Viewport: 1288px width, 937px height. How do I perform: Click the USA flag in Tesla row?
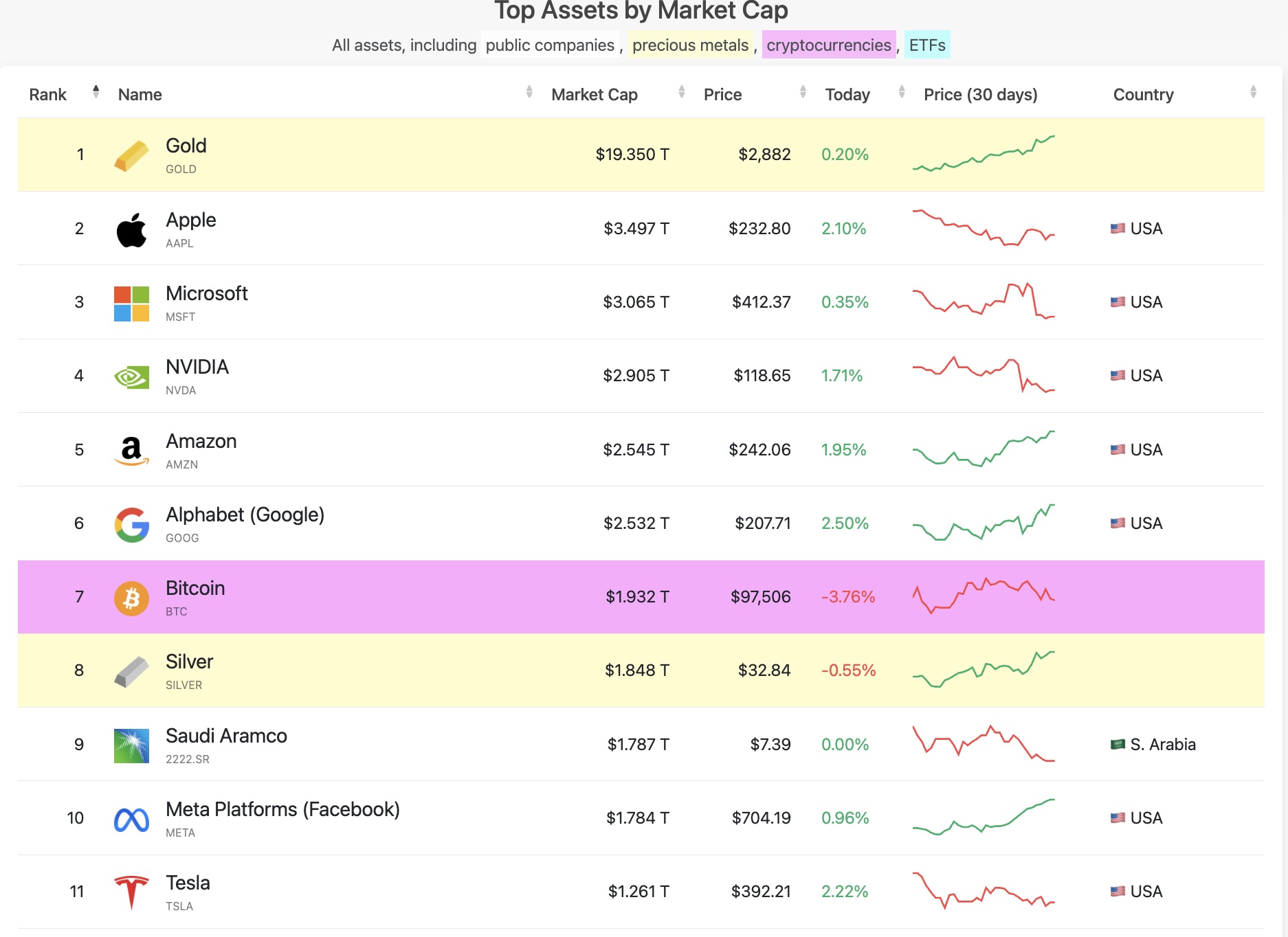1118,891
